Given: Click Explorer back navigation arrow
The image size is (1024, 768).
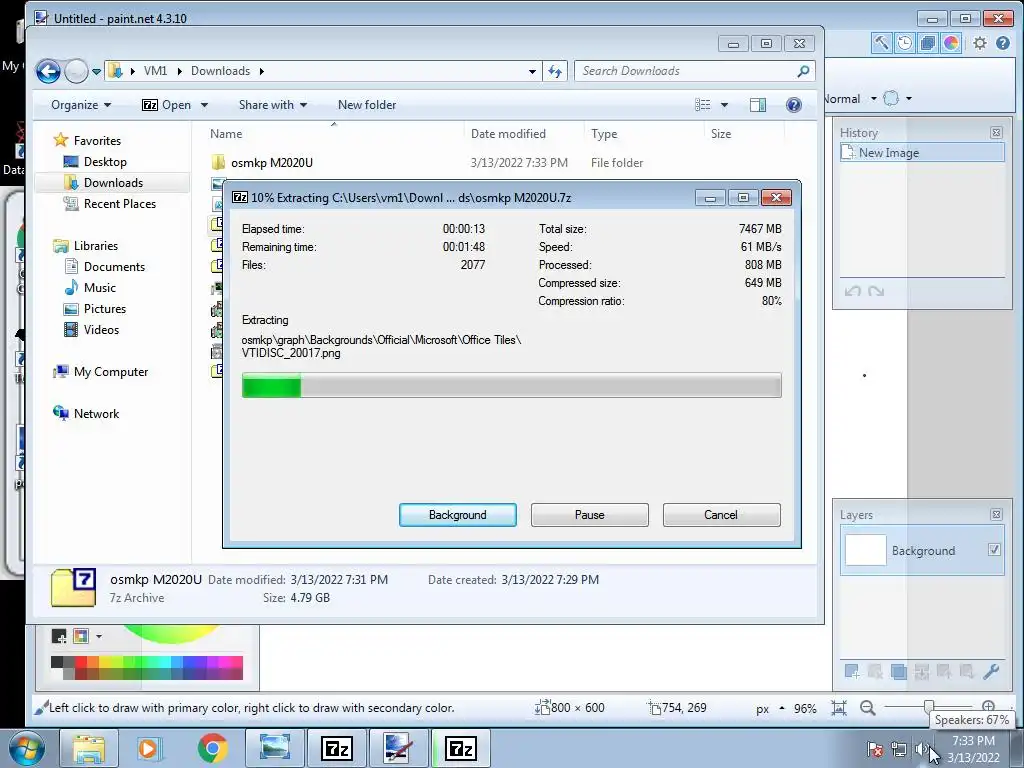Looking at the screenshot, I should point(48,71).
